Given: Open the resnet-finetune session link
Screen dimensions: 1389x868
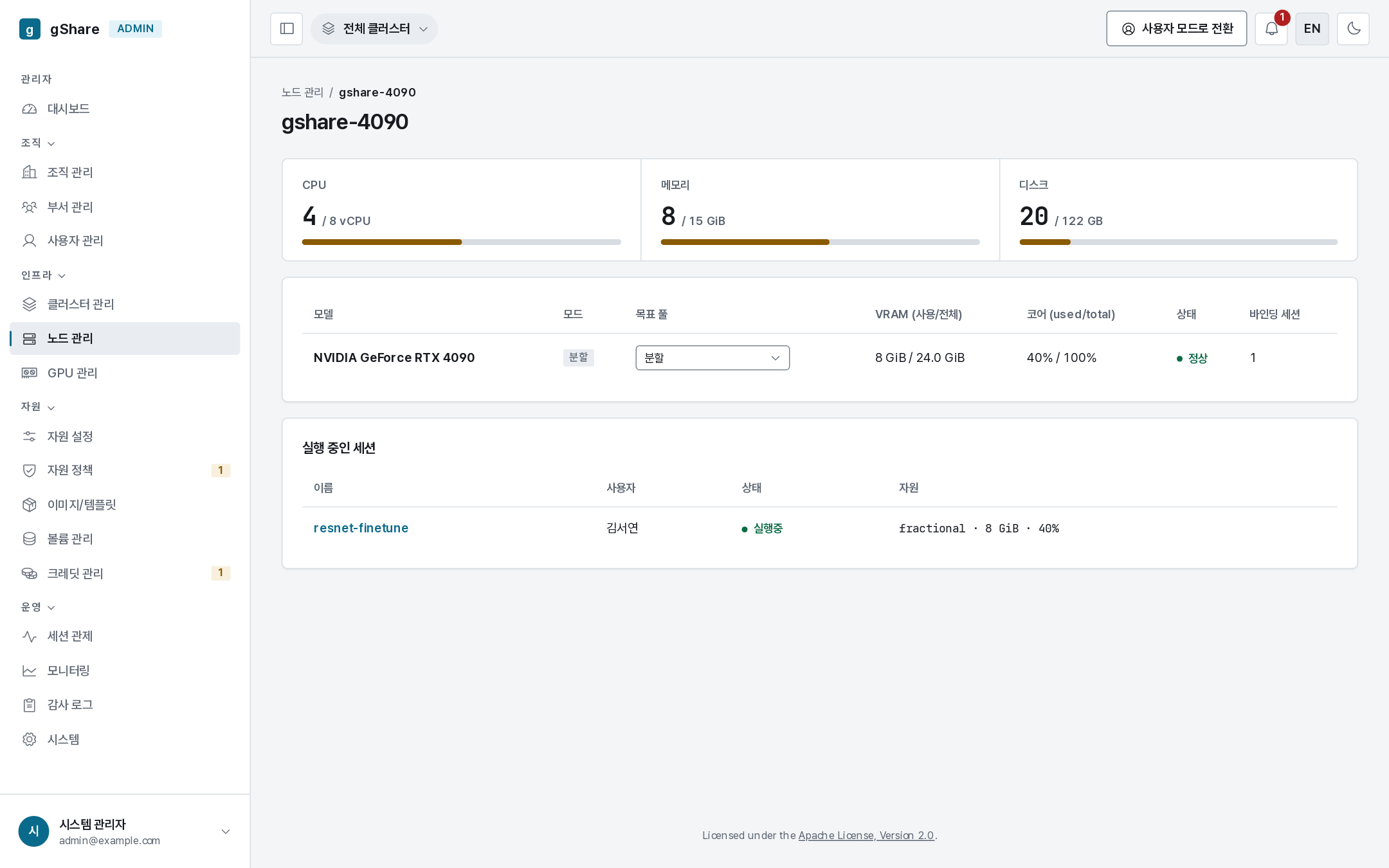Looking at the screenshot, I should (361, 528).
